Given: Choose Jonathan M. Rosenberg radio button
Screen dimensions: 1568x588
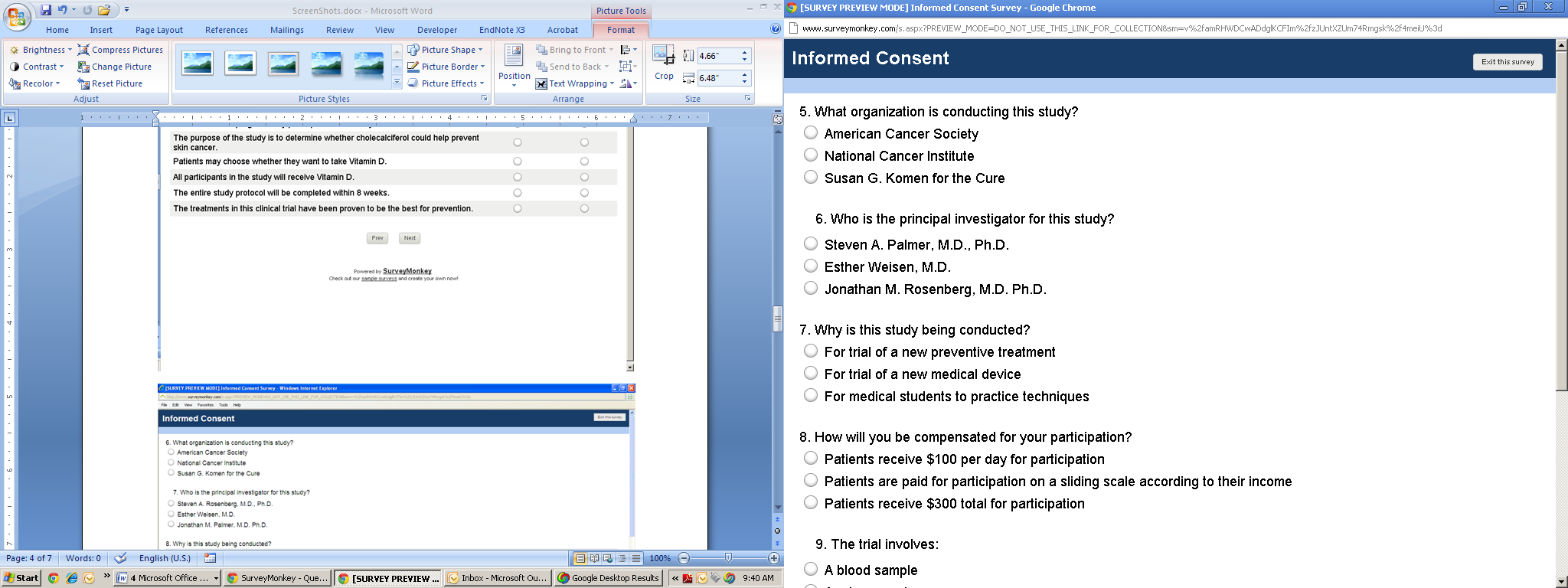Looking at the screenshot, I should coord(811,288).
